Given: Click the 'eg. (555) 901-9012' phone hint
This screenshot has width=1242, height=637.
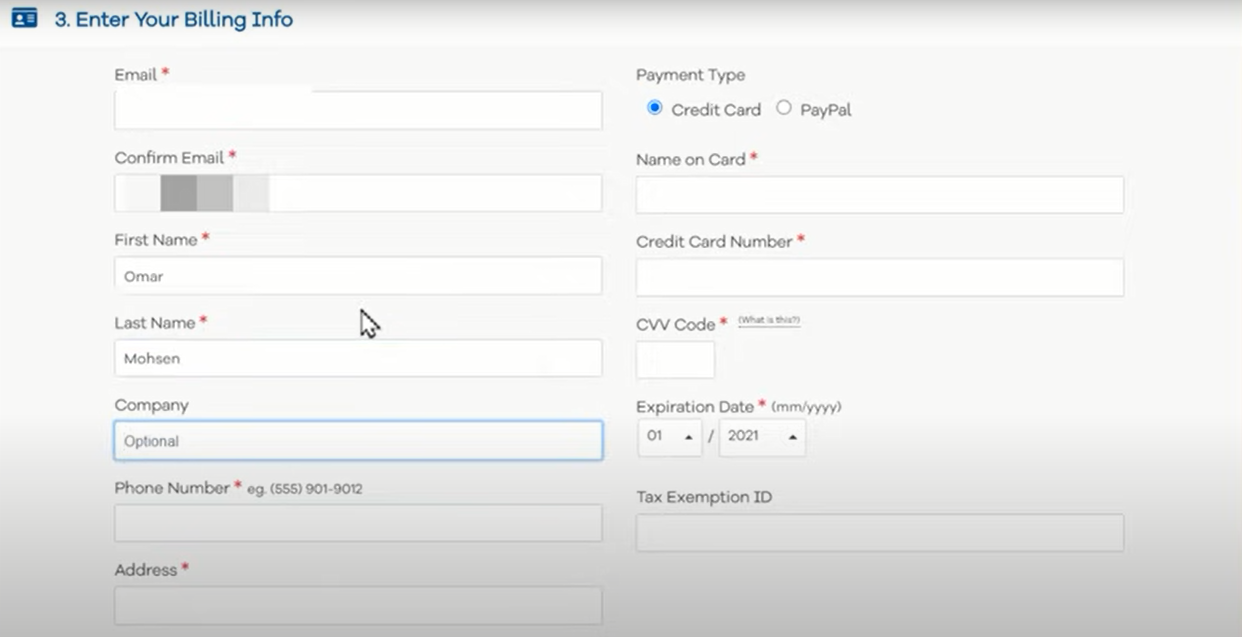Looking at the screenshot, I should click(305, 489).
